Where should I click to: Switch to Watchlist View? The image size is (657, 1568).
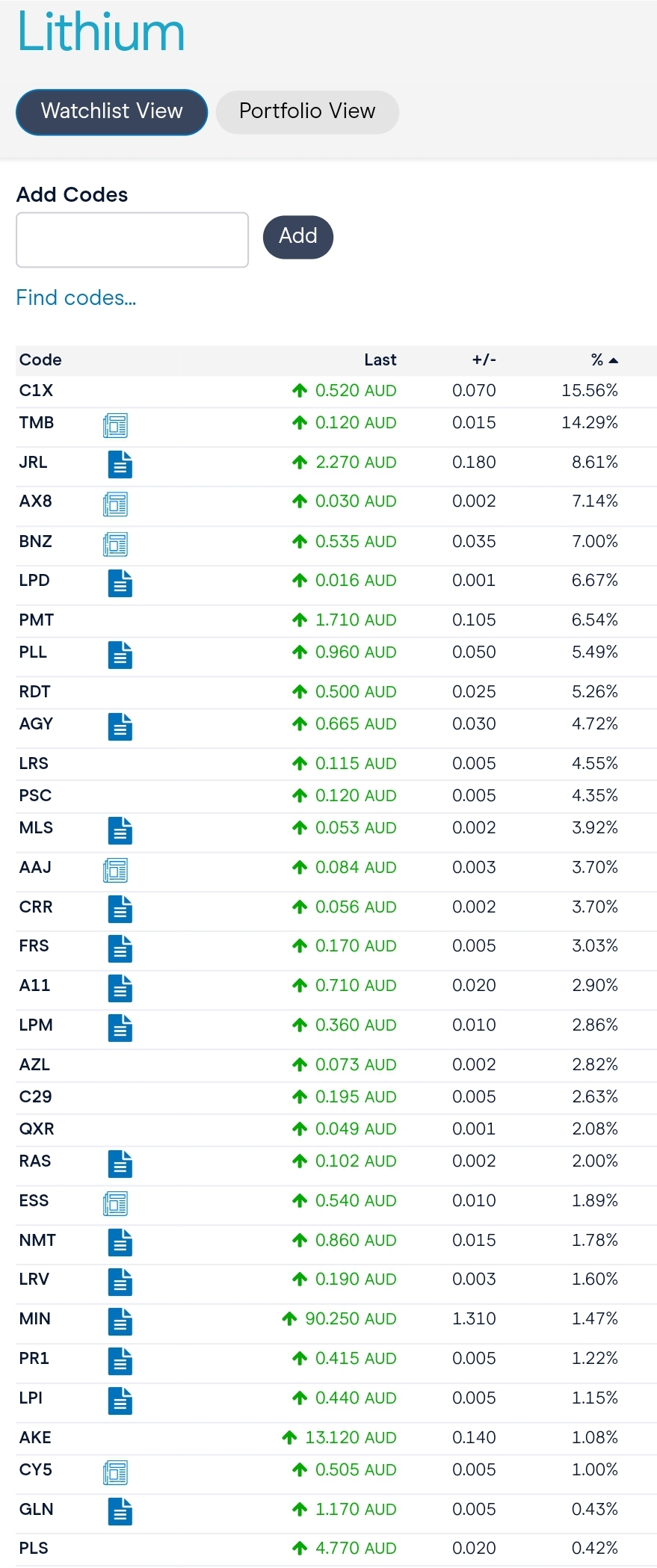112,112
